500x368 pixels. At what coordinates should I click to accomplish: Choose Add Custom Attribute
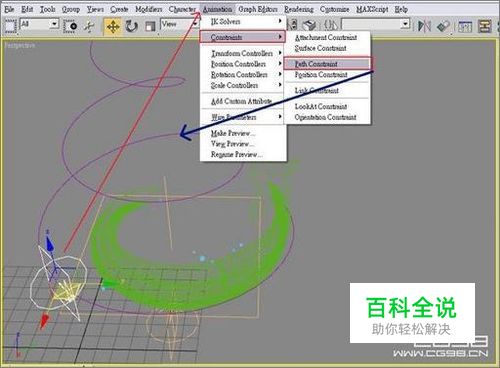pyautogui.click(x=242, y=101)
